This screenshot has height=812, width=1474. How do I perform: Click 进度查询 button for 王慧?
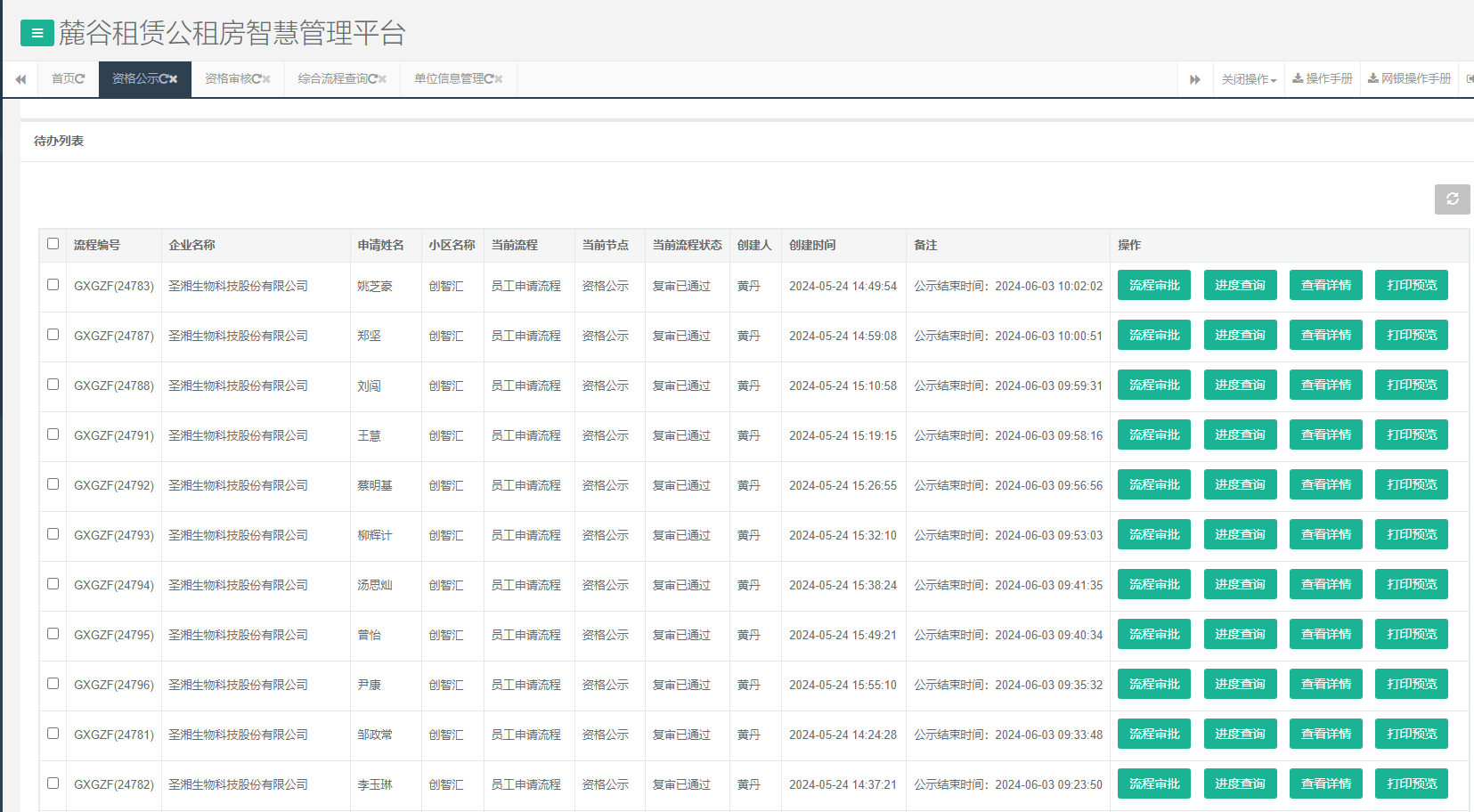pos(1240,434)
